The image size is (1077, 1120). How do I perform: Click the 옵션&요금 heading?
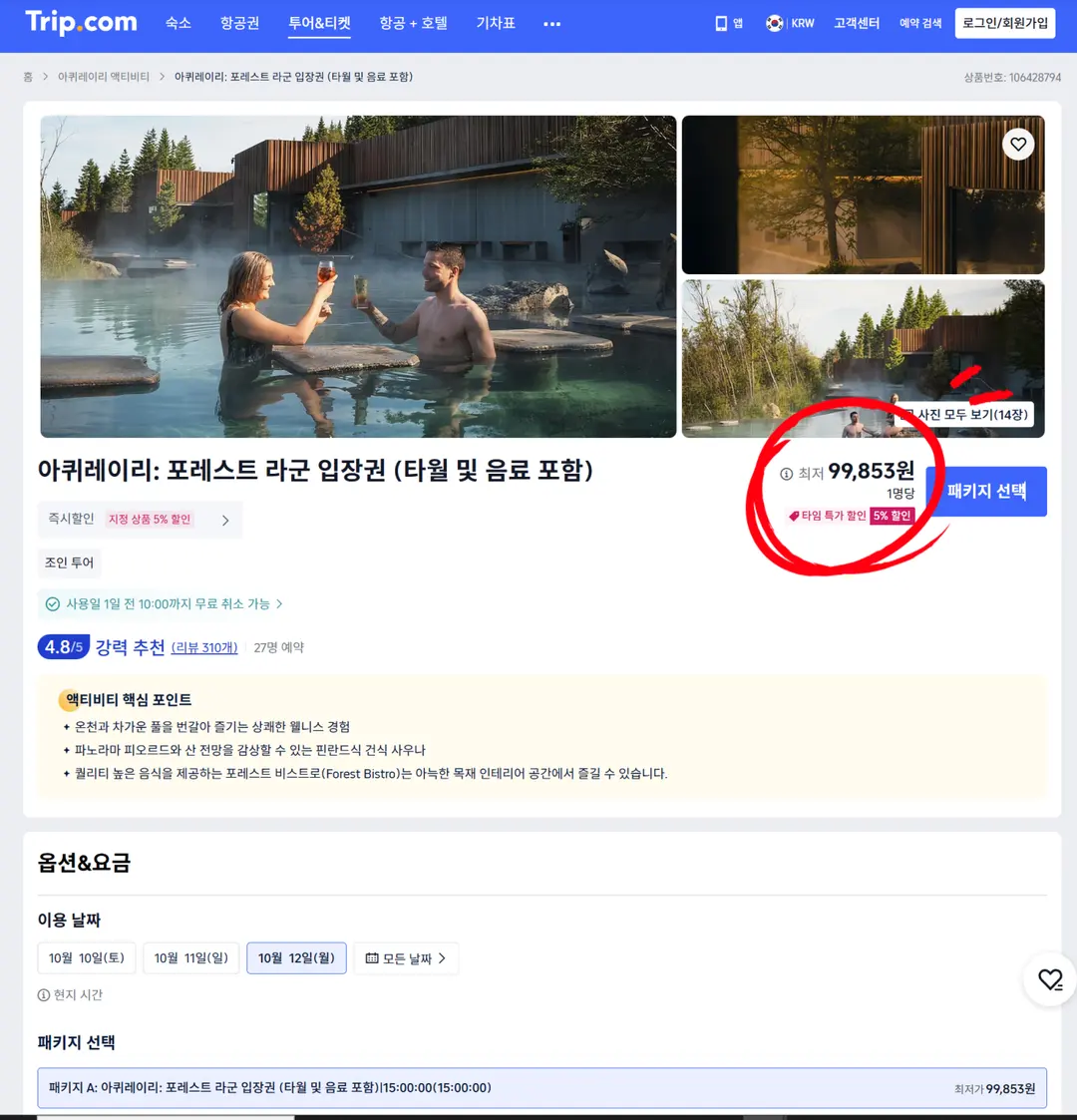click(85, 863)
